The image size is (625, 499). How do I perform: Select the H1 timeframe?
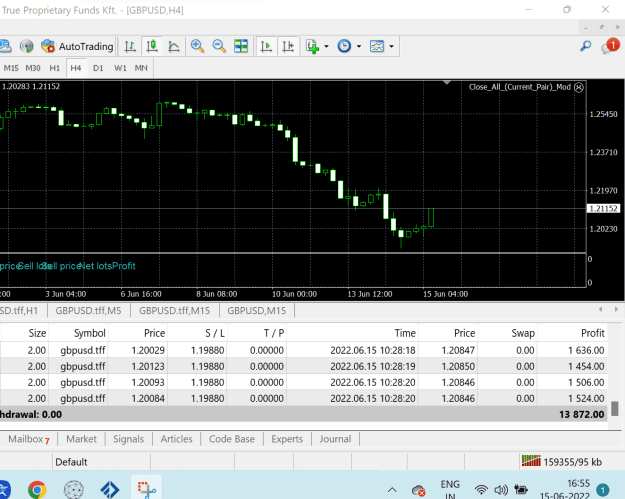pyautogui.click(x=55, y=68)
